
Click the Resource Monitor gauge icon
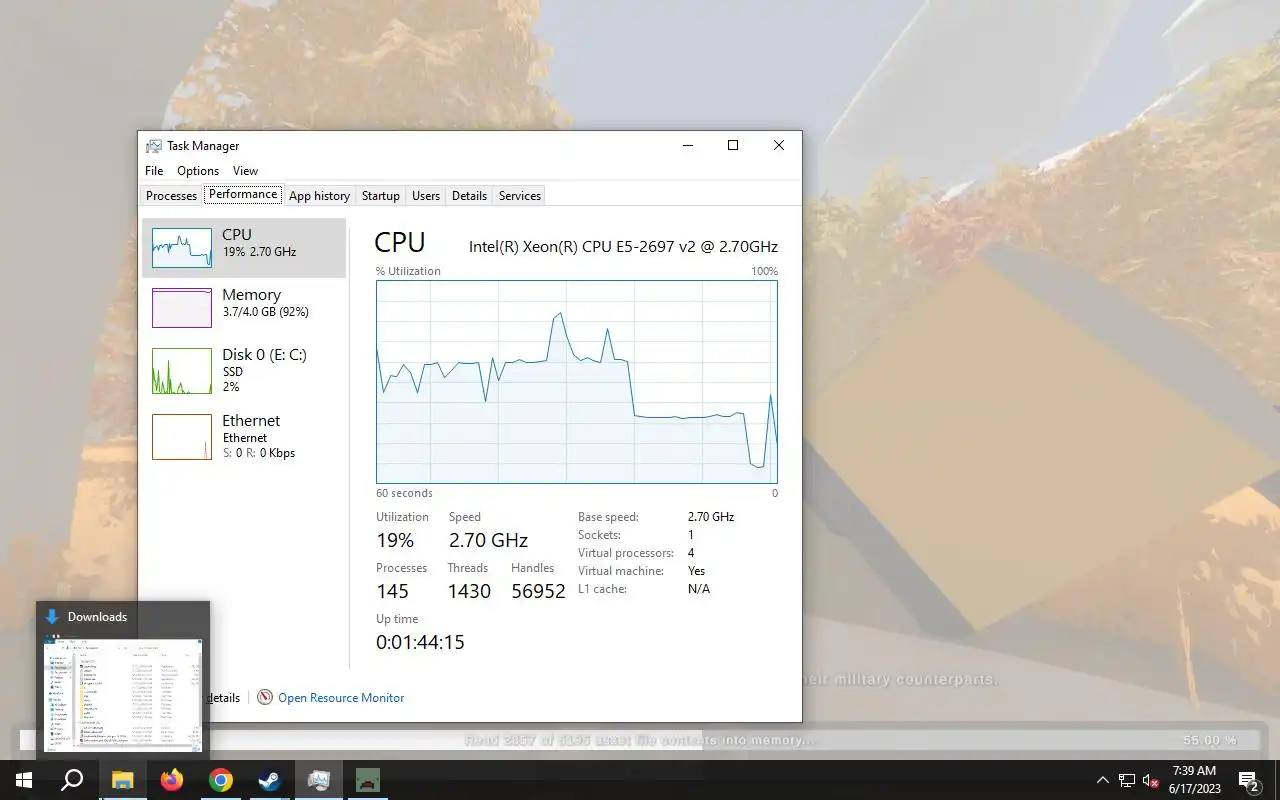[x=265, y=697]
